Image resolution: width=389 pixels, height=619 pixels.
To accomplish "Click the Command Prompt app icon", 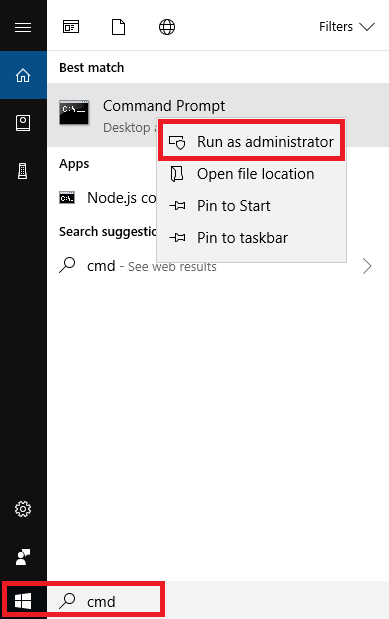I will click(x=74, y=112).
